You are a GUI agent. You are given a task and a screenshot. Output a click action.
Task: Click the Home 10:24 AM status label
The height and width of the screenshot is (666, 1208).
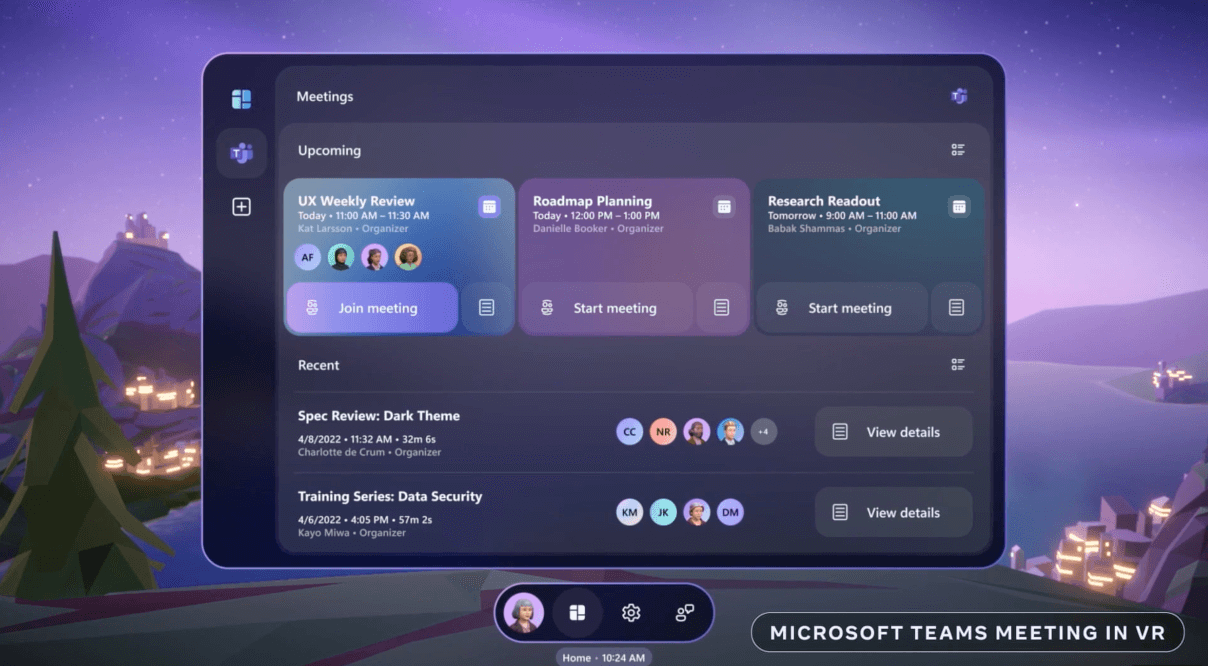[604, 657]
